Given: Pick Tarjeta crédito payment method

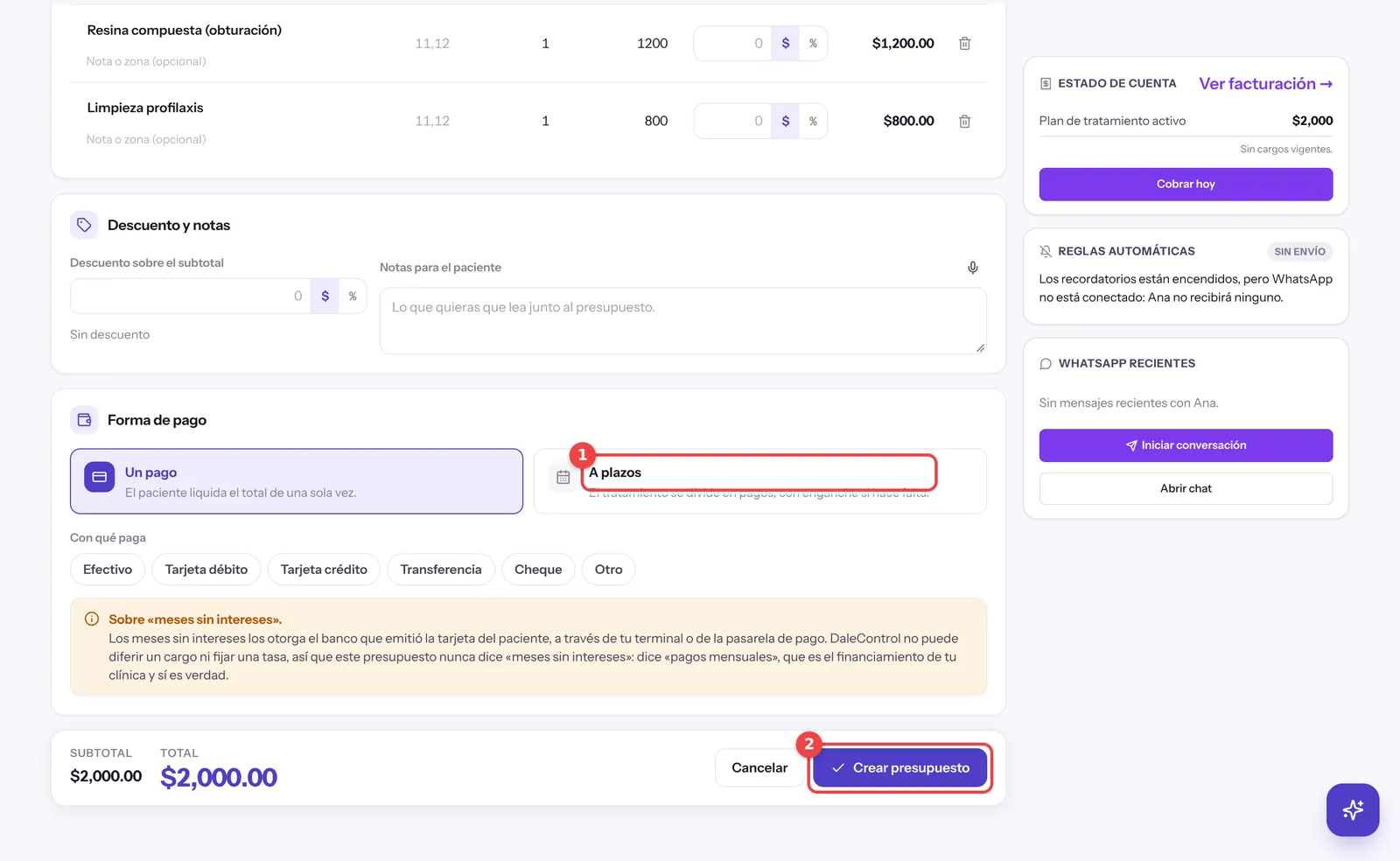Looking at the screenshot, I should click(x=324, y=570).
